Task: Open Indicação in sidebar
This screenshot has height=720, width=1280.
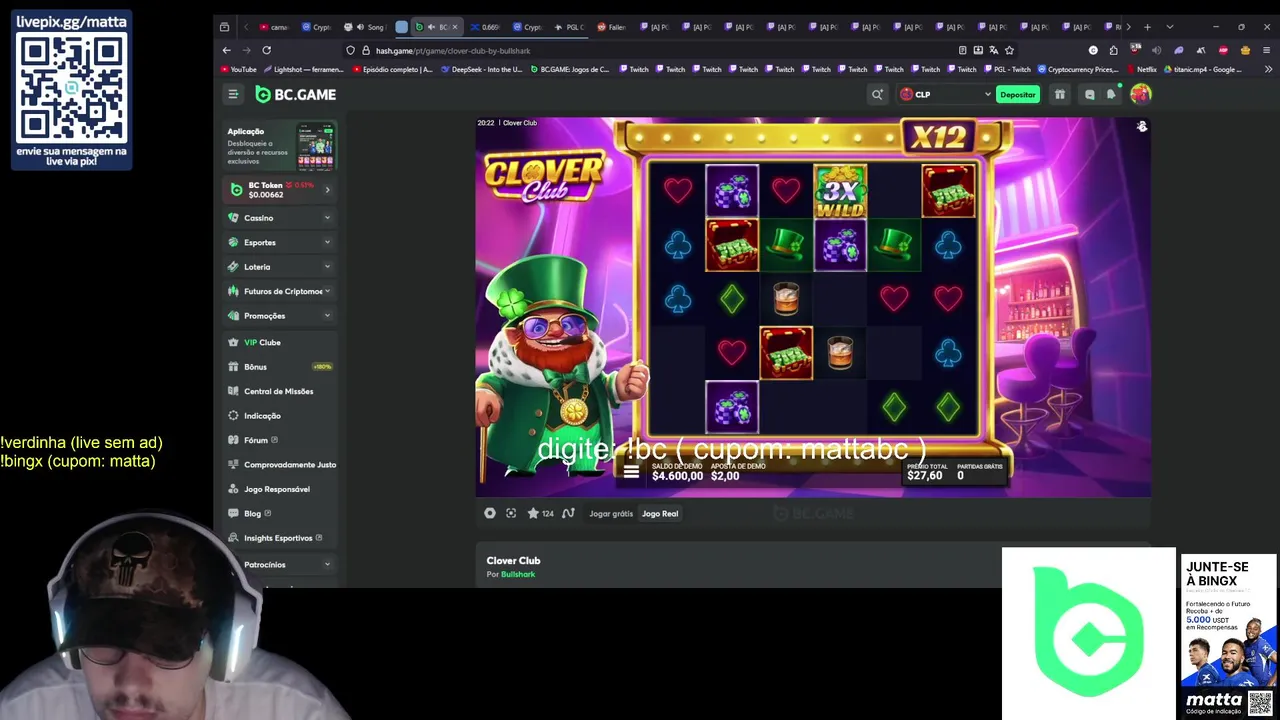Action: tap(280, 416)
